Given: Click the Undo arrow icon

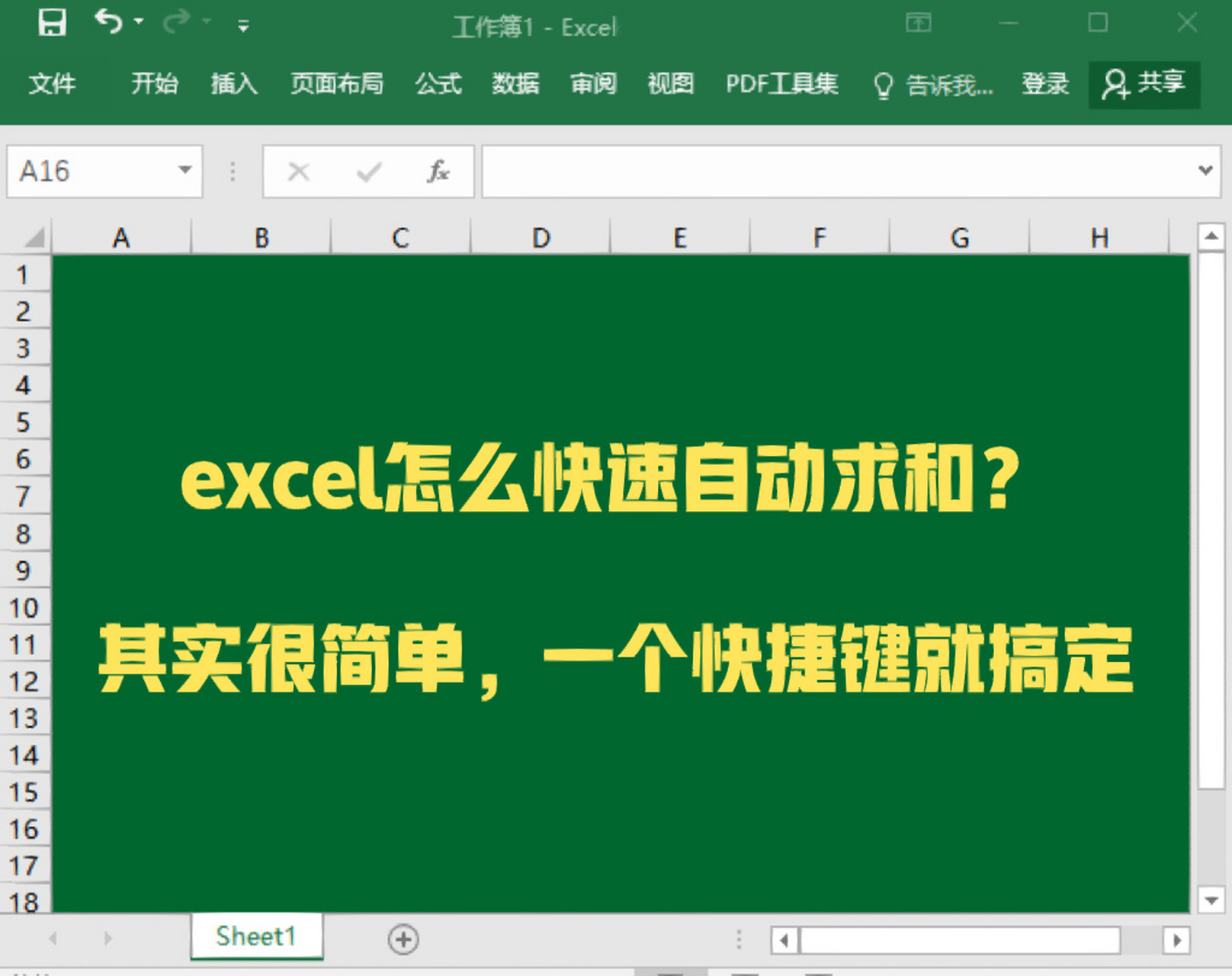Looking at the screenshot, I should click(107, 22).
